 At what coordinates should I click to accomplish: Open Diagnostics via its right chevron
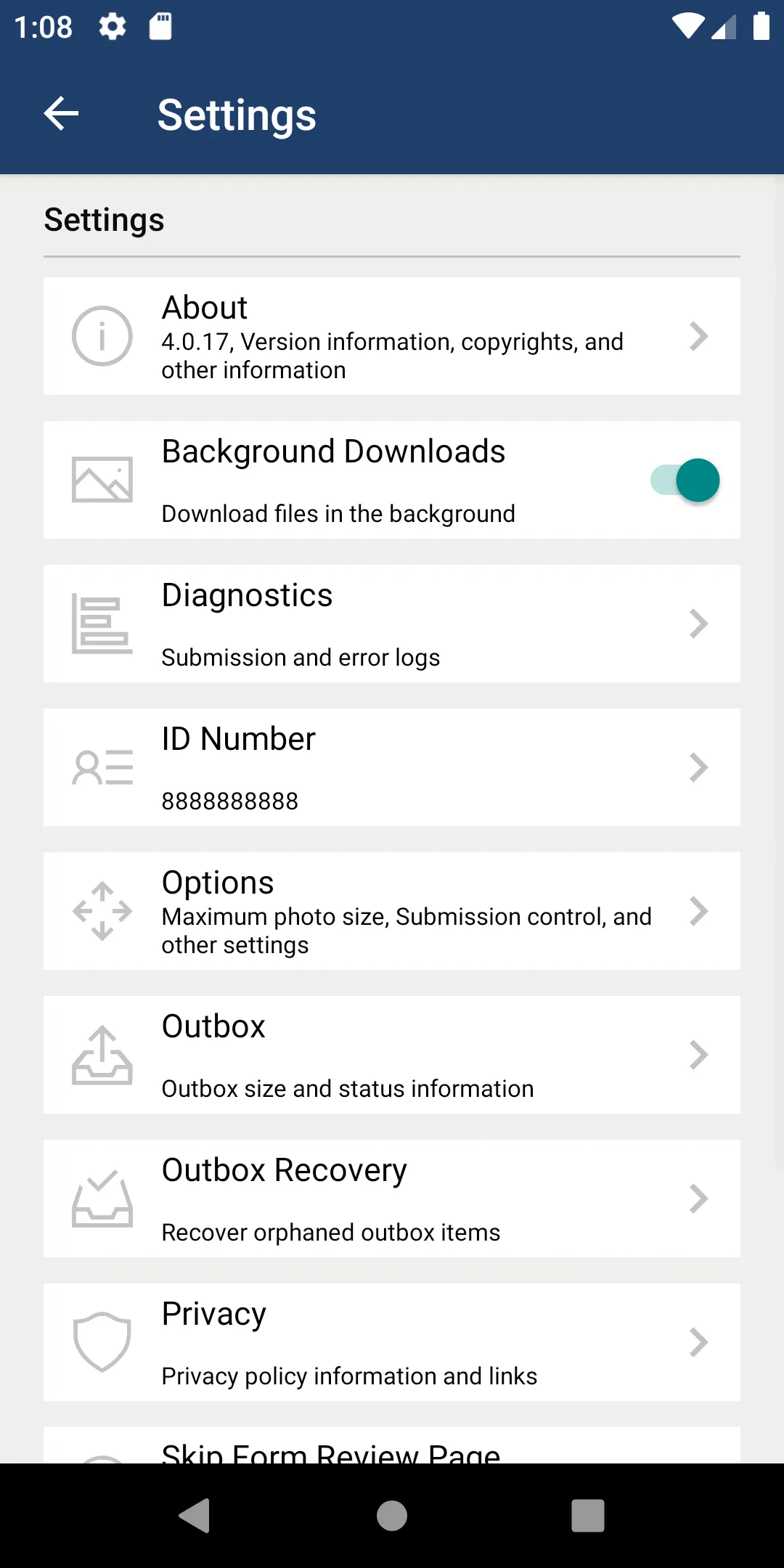(x=698, y=624)
